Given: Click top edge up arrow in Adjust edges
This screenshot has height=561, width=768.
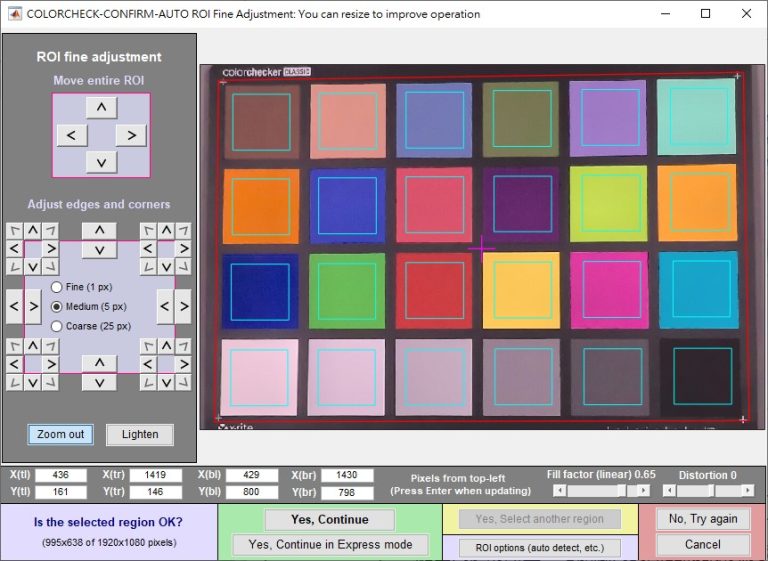Looking at the screenshot, I should point(99,230).
